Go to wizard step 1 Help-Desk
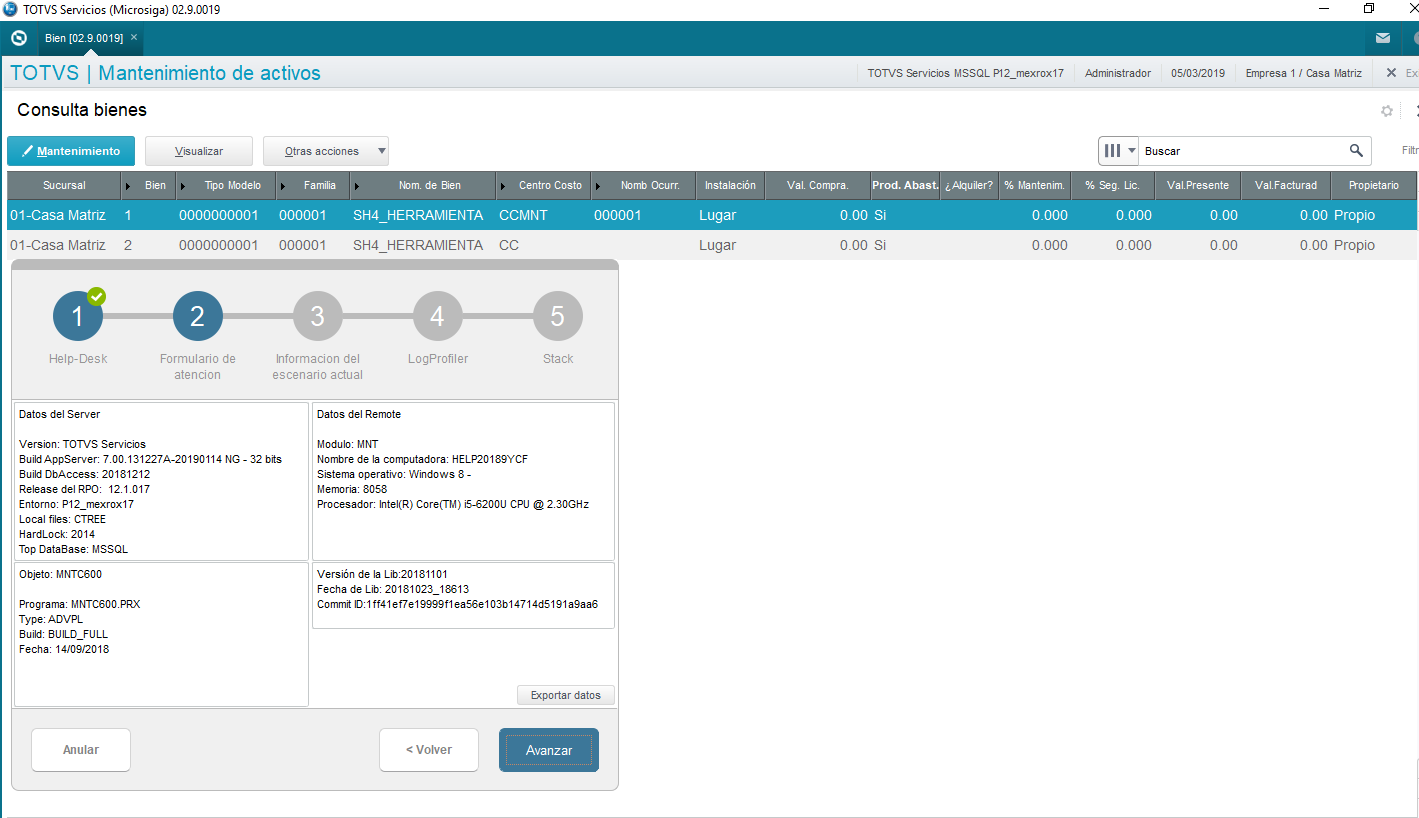 coord(78,317)
